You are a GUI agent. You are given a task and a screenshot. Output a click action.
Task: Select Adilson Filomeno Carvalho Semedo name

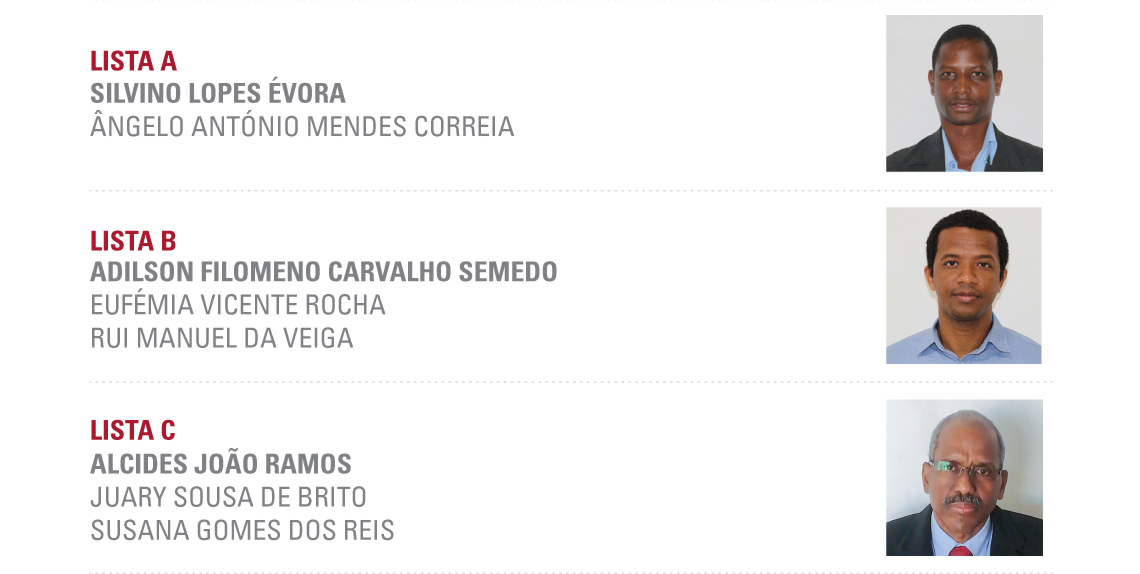click(x=323, y=272)
